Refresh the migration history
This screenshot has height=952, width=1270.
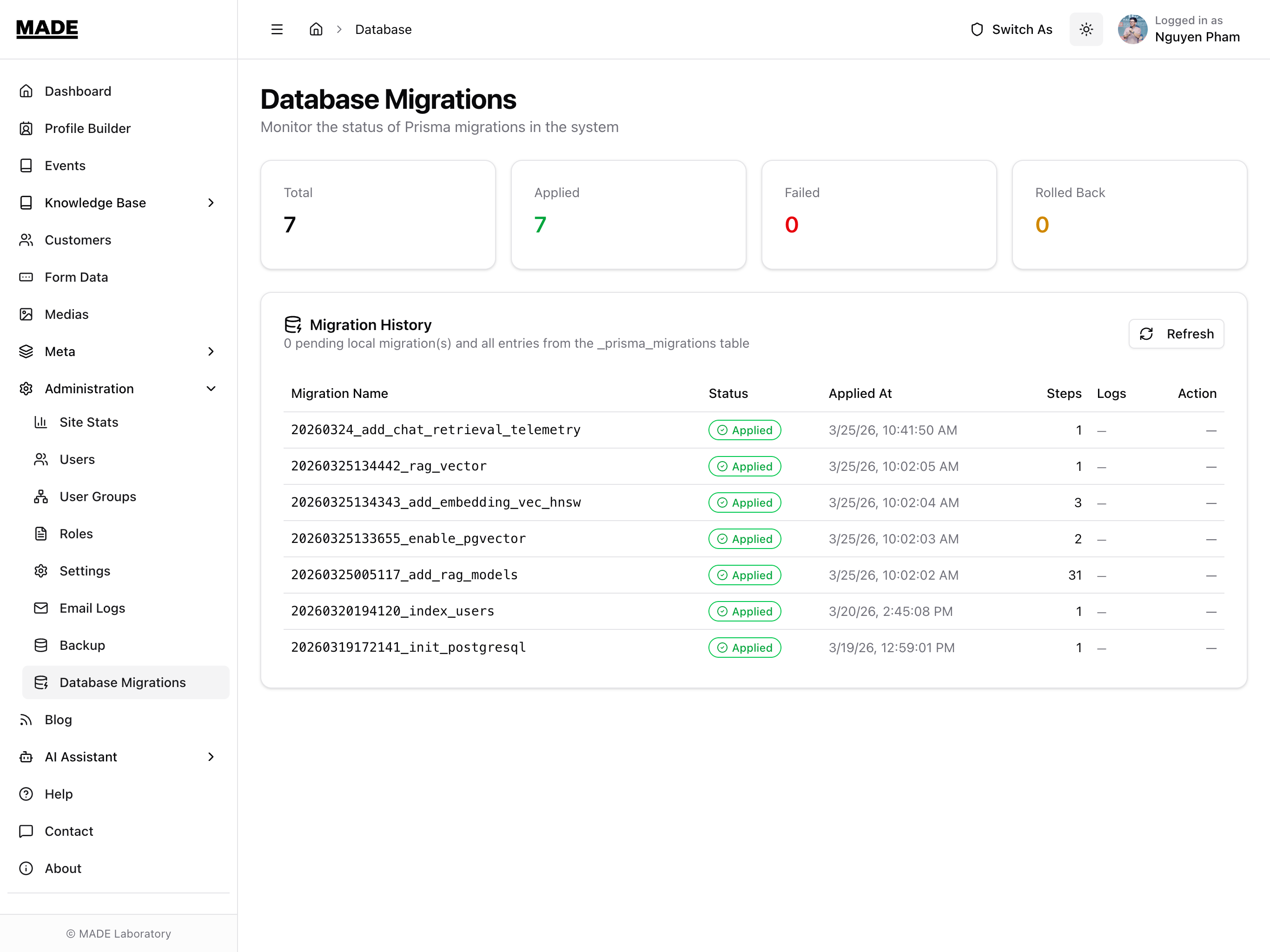(1176, 334)
